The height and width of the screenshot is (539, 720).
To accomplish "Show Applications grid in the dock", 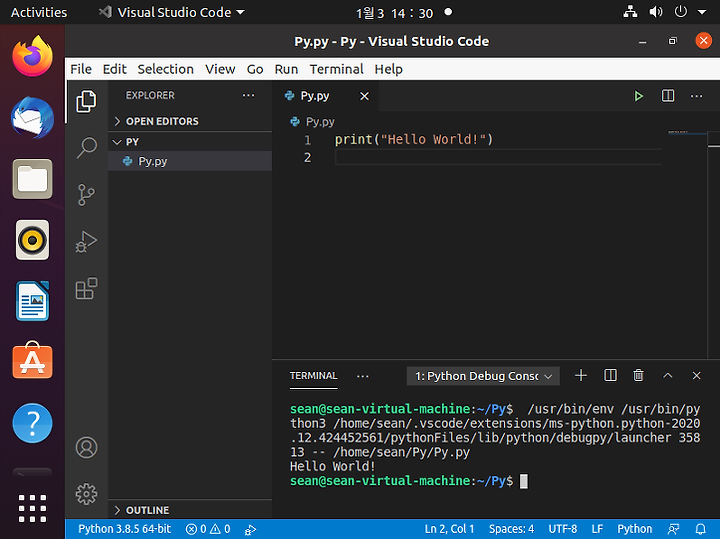I will coord(32,508).
